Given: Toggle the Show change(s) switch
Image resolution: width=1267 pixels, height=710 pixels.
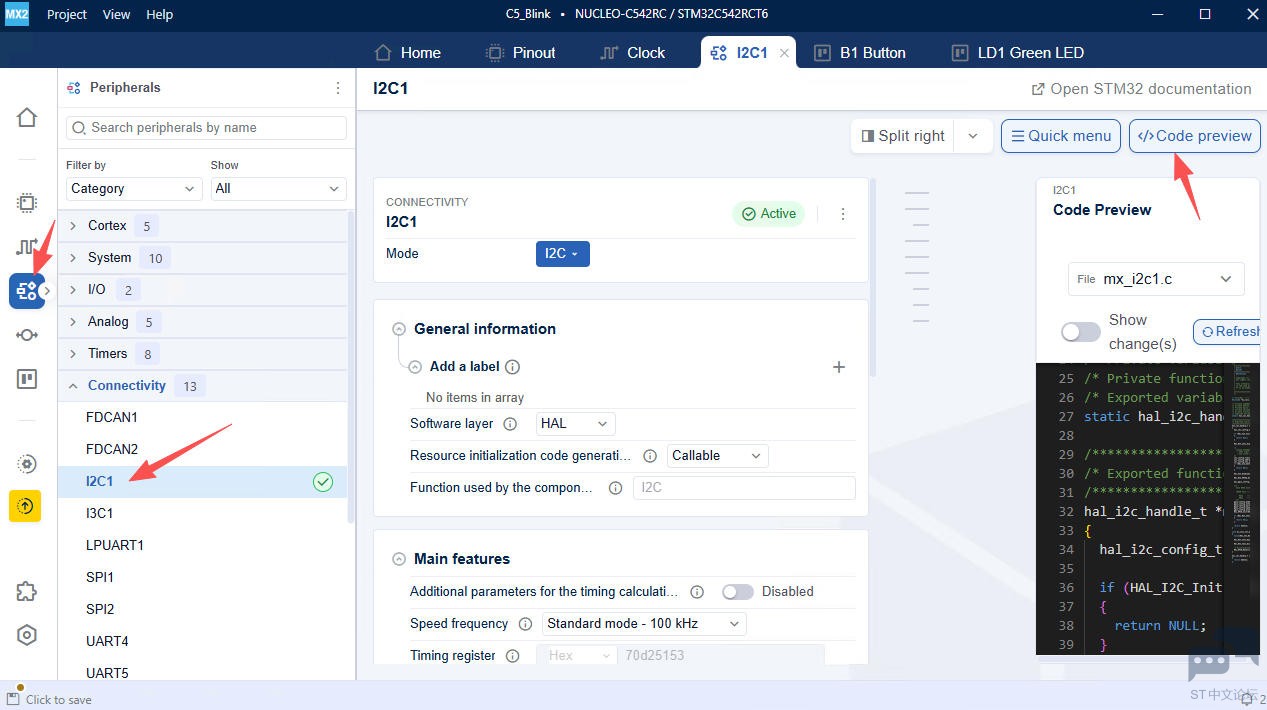Looking at the screenshot, I should 1080,332.
